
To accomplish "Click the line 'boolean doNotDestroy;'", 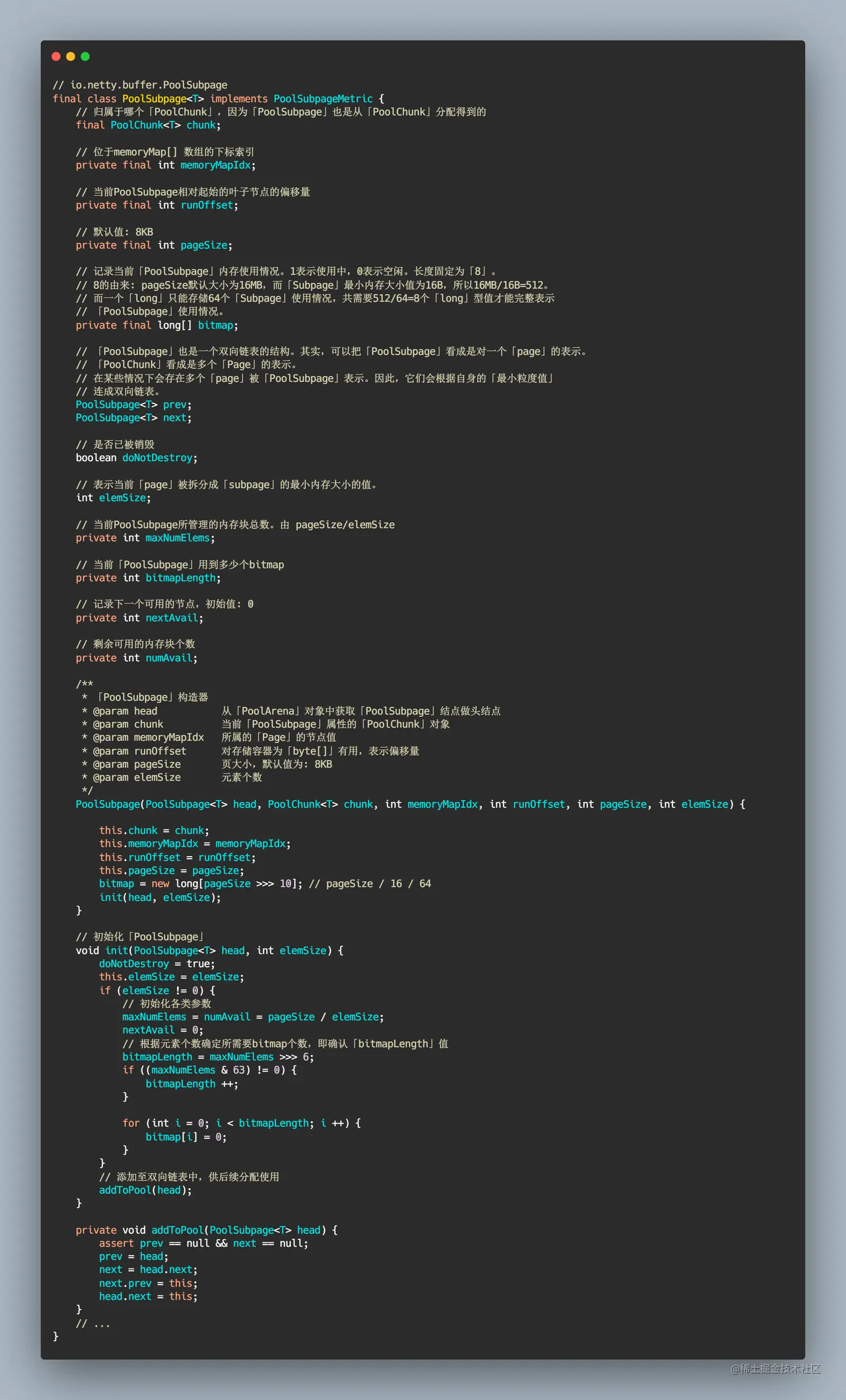I will pos(137,457).
